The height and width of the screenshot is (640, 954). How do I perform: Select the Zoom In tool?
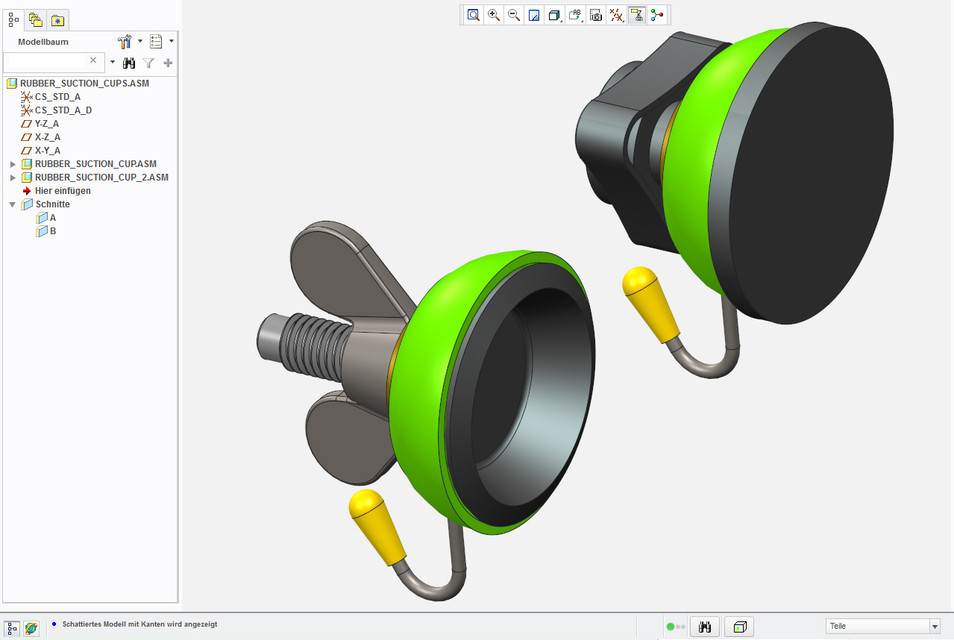pos(492,14)
